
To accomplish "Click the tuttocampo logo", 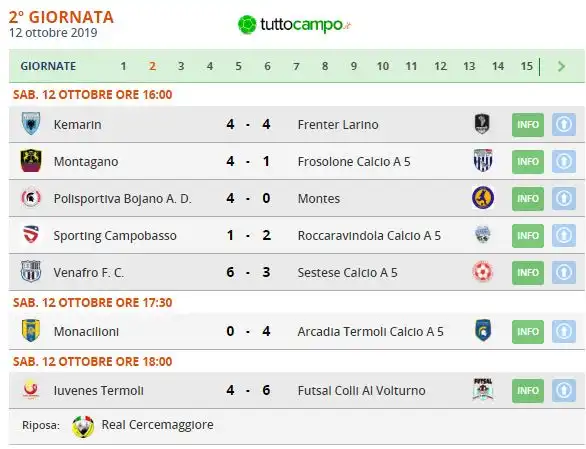I will [x=294, y=25].
